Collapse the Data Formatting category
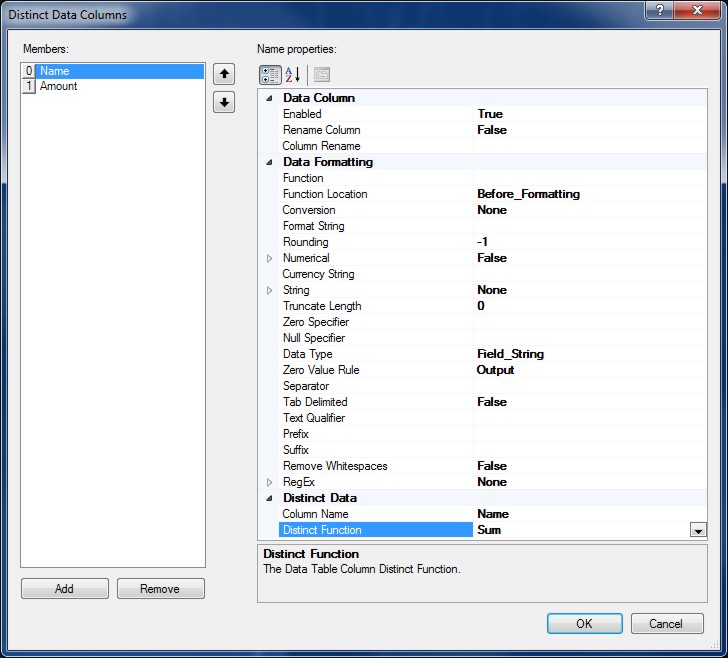728x658 pixels. [268, 162]
